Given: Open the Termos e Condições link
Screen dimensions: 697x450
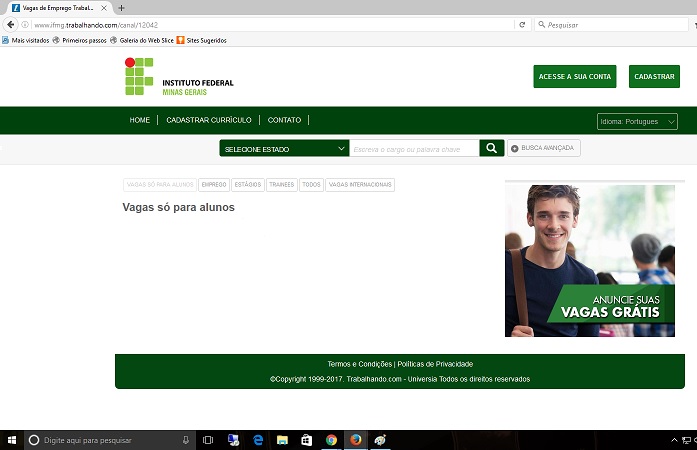Looking at the screenshot, I should coord(360,364).
